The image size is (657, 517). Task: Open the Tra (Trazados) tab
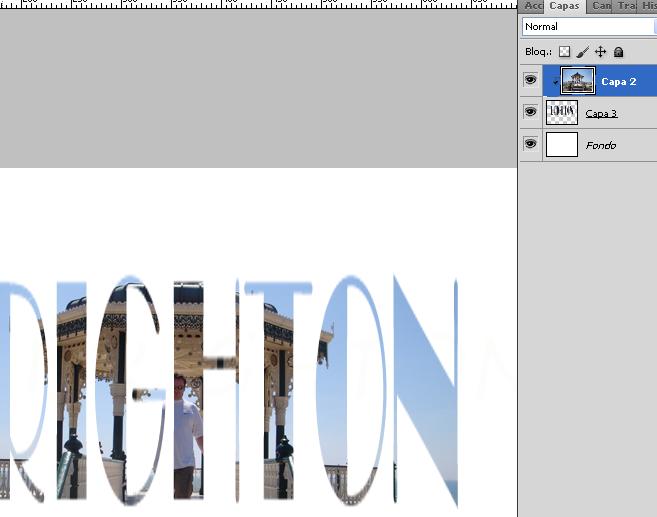[626, 6]
